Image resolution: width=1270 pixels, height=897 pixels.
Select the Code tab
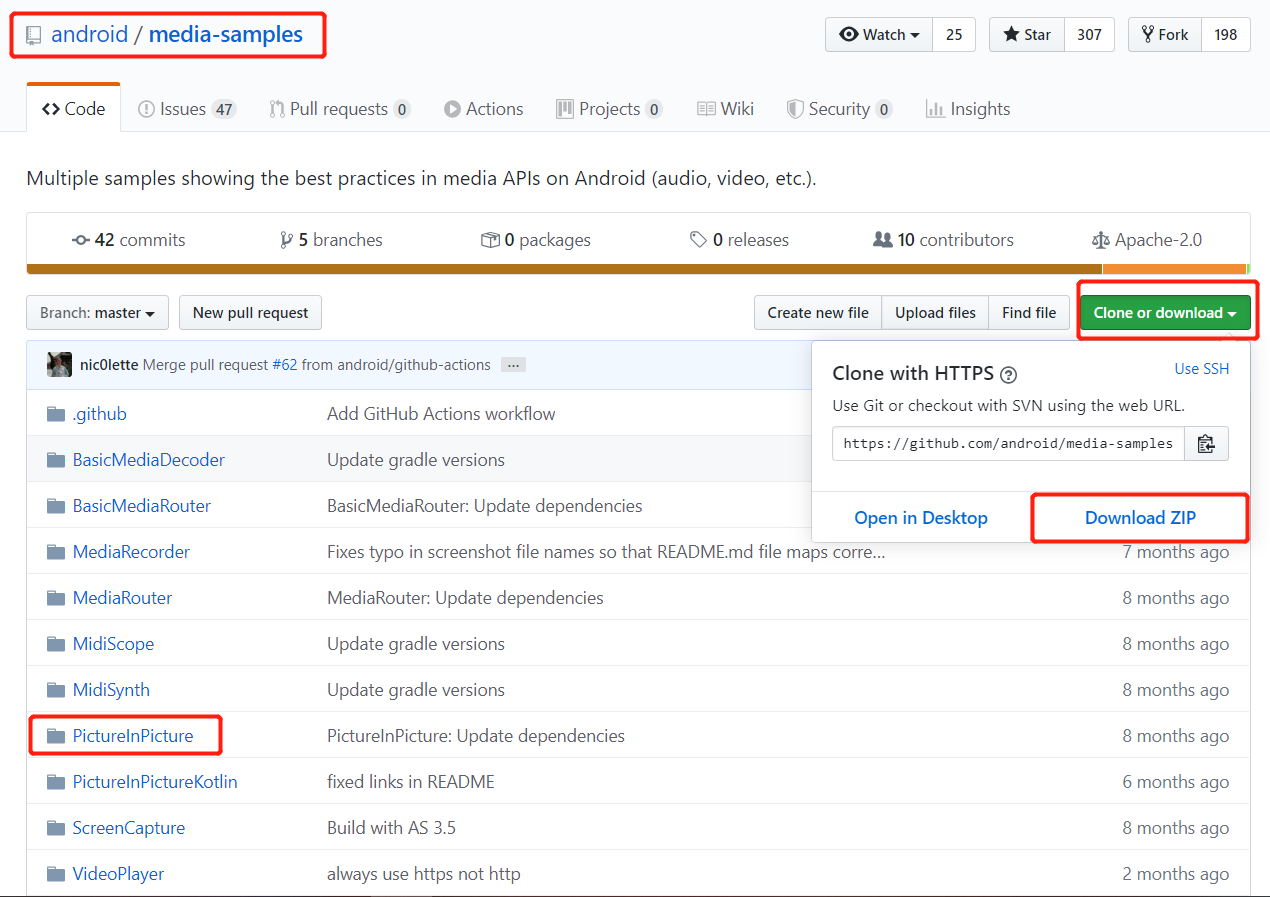coord(73,109)
